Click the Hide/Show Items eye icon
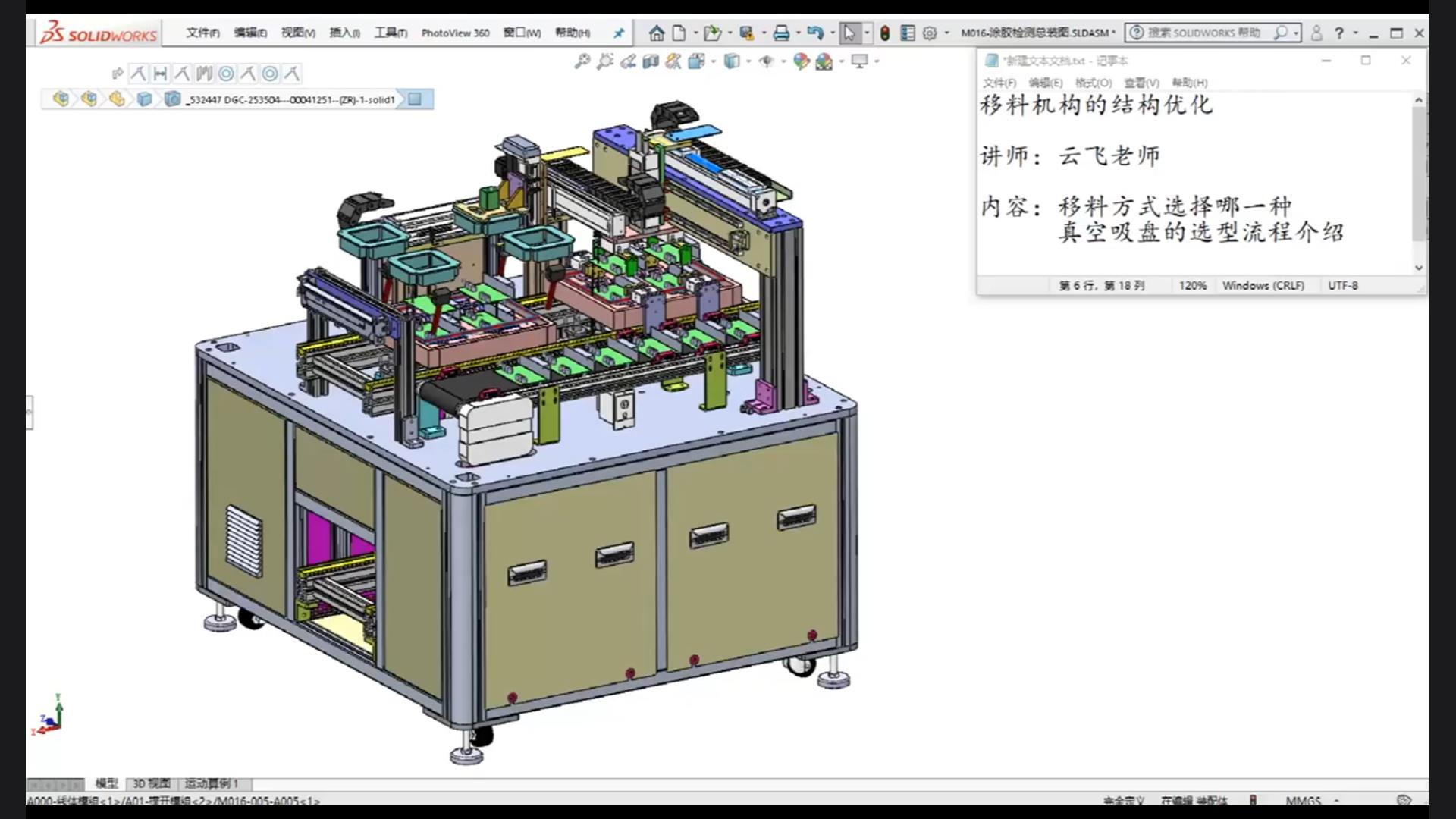This screenshot has height=819, width=1456. (x=767, y=61)
